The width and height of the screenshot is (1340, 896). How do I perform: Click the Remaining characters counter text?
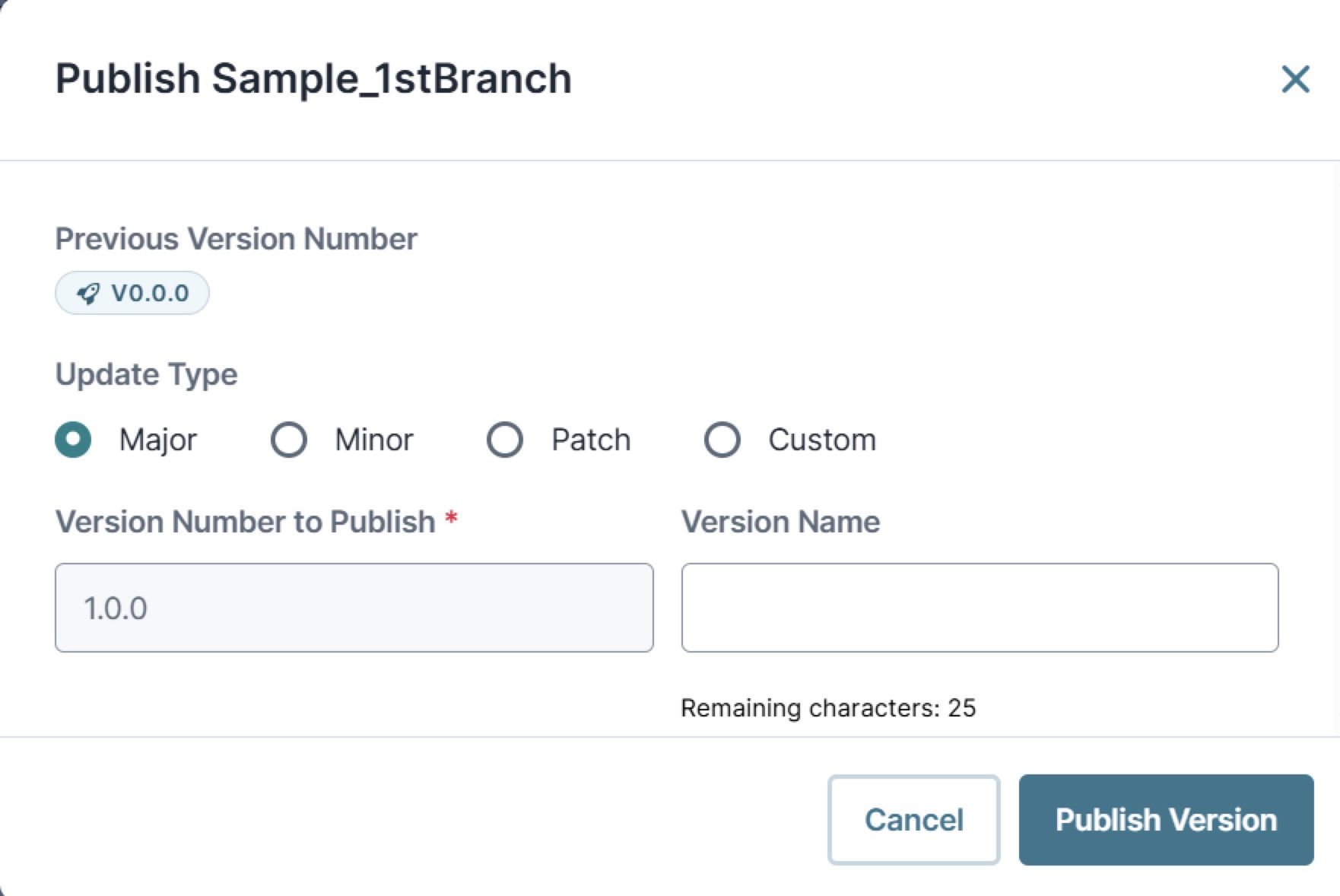(x=829, y=707)
